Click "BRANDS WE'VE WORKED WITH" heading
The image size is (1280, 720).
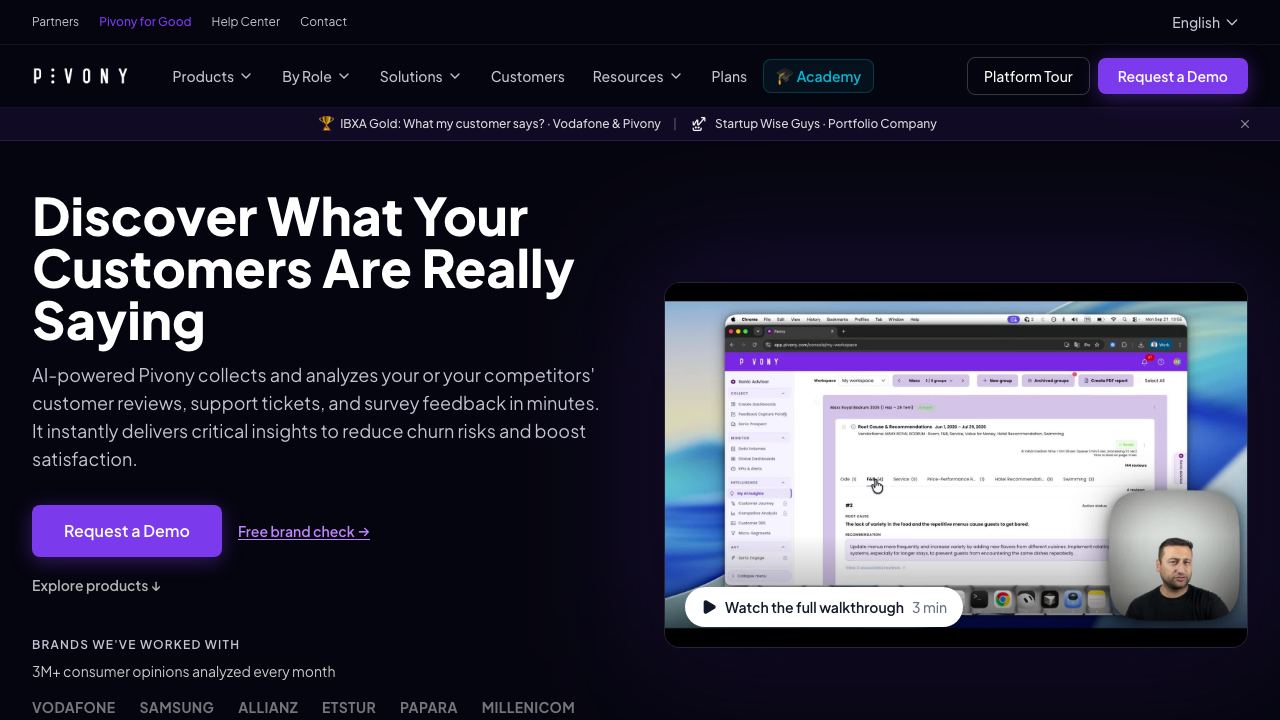[x=136, y=644]
